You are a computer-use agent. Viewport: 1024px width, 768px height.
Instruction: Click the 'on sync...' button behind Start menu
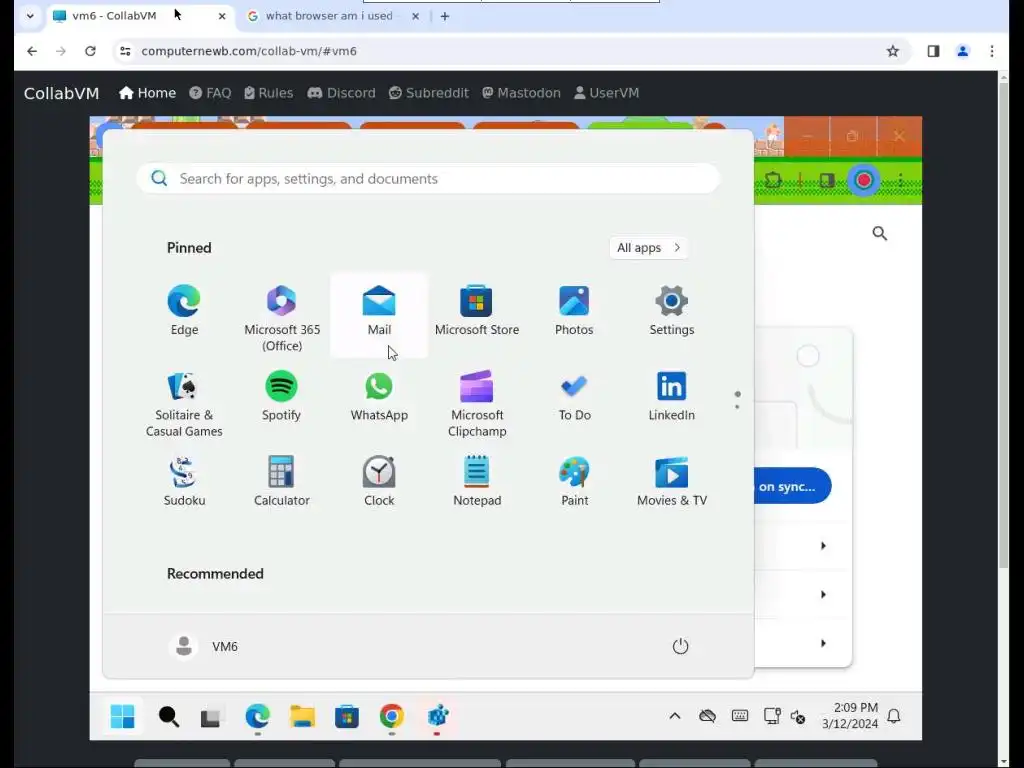[x=792, y=487]
